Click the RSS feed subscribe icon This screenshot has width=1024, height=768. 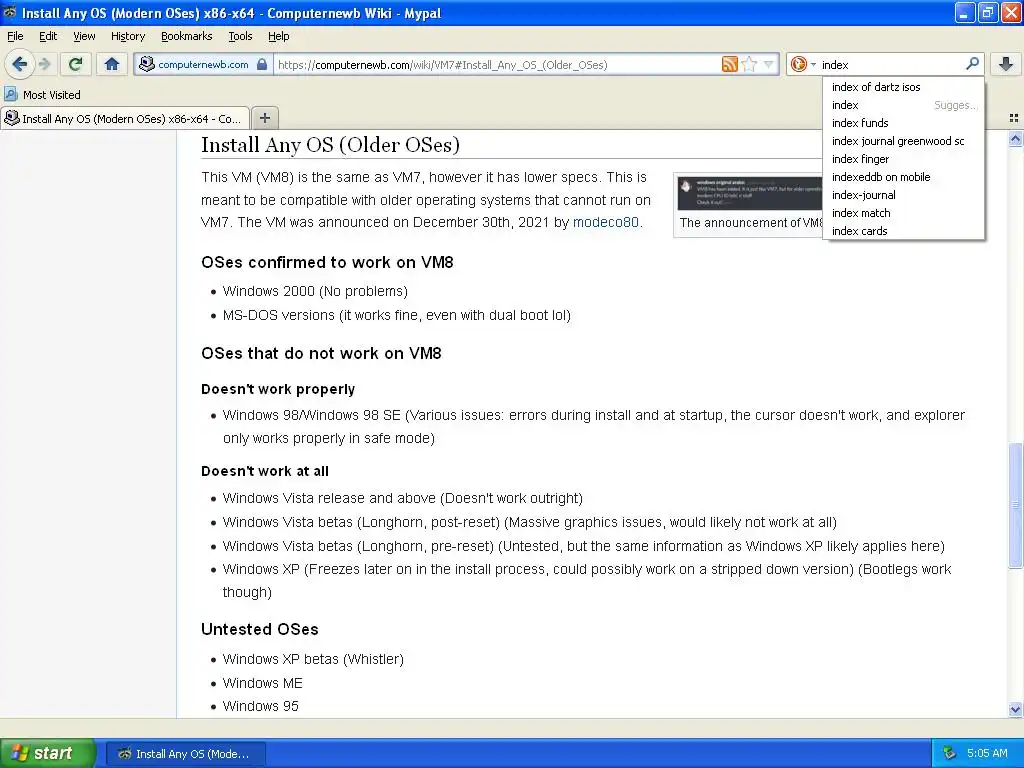click(x=729, y=64)
